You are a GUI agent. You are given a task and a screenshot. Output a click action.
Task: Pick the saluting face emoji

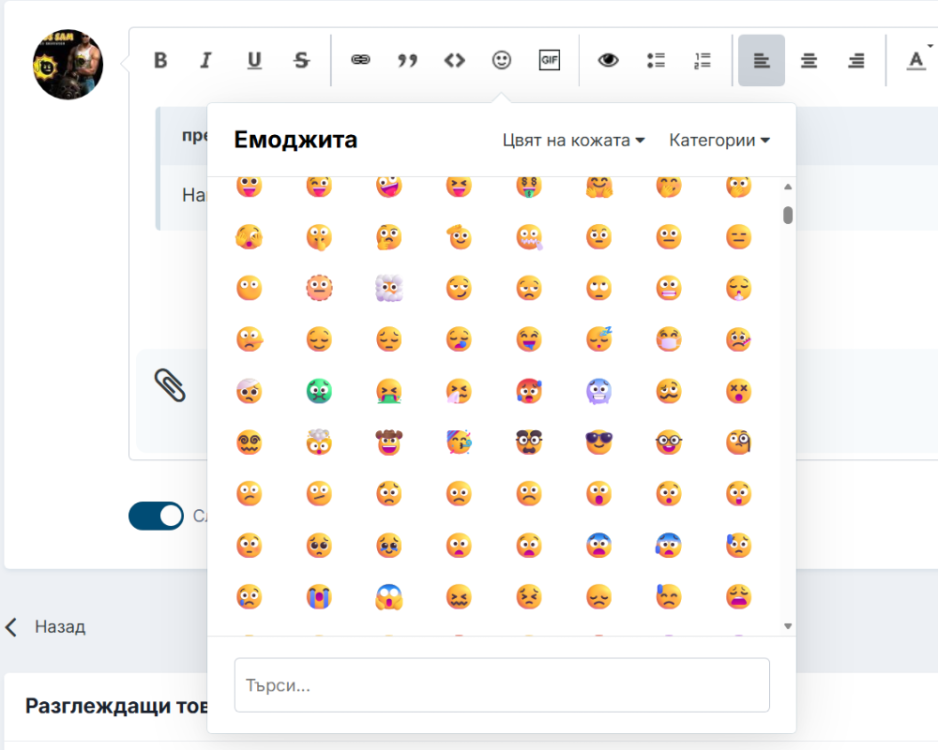pos(459,237)
